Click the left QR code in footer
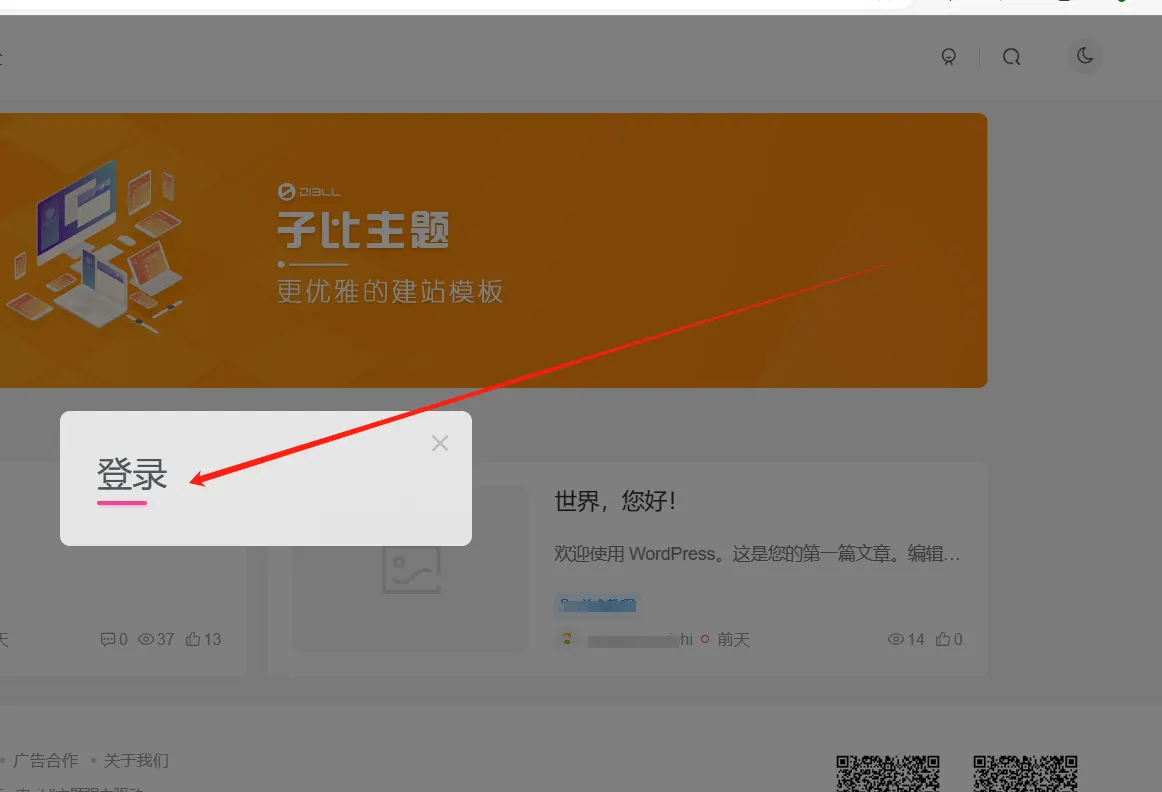Image resolution: width=1162 pixels, height=792 pixels. coord(888,773)
